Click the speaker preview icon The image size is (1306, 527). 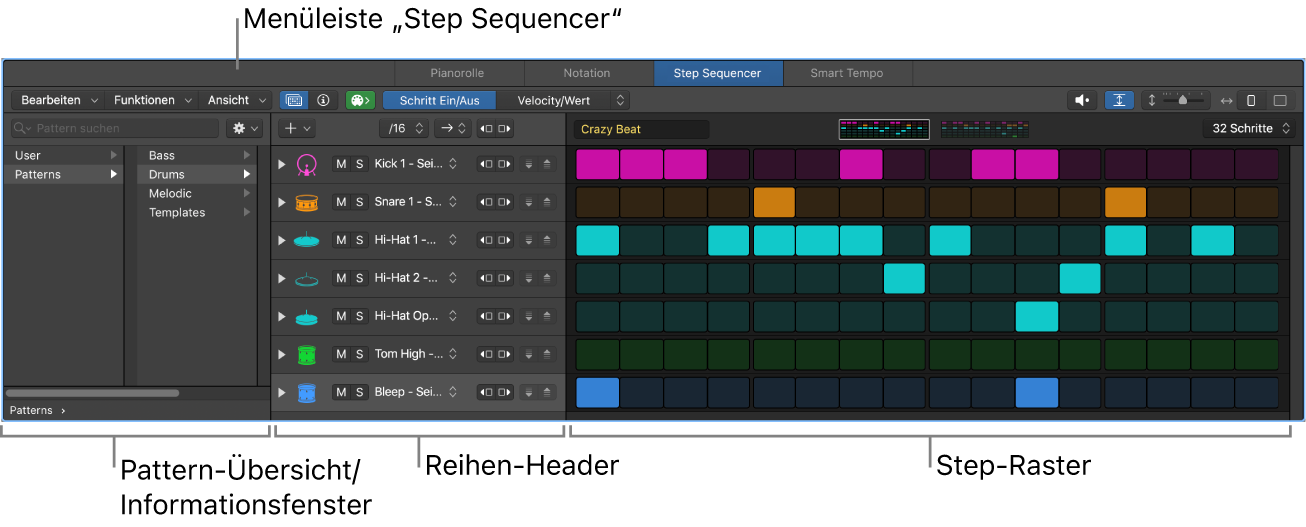point(1083,100)
